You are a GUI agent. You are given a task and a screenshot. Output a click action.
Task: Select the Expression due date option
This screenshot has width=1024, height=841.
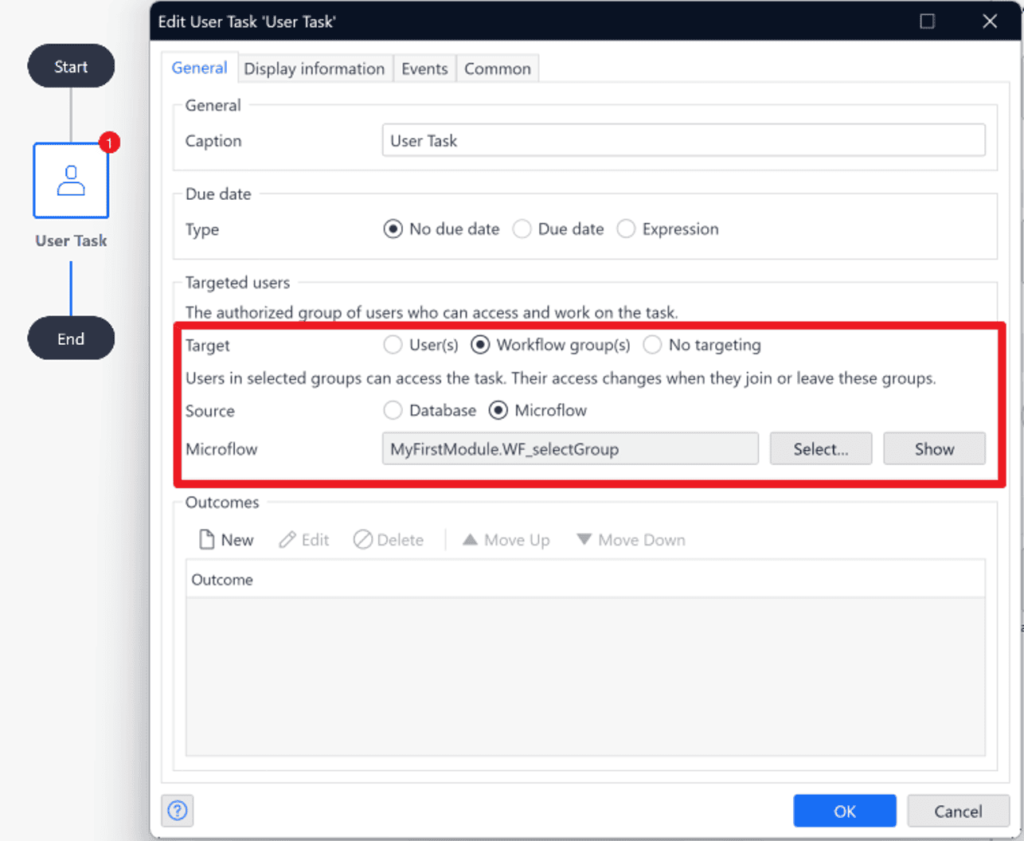[667, 229]
